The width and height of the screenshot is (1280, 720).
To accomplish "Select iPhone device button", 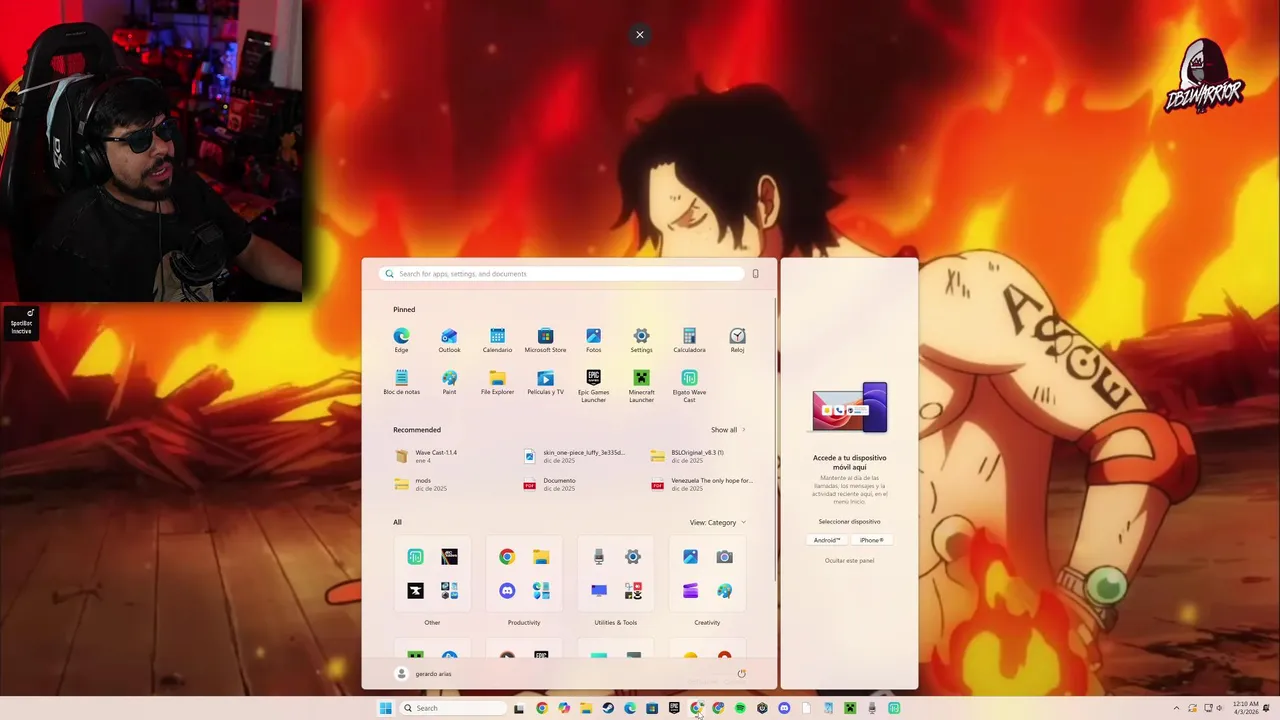I will (872, 540).
